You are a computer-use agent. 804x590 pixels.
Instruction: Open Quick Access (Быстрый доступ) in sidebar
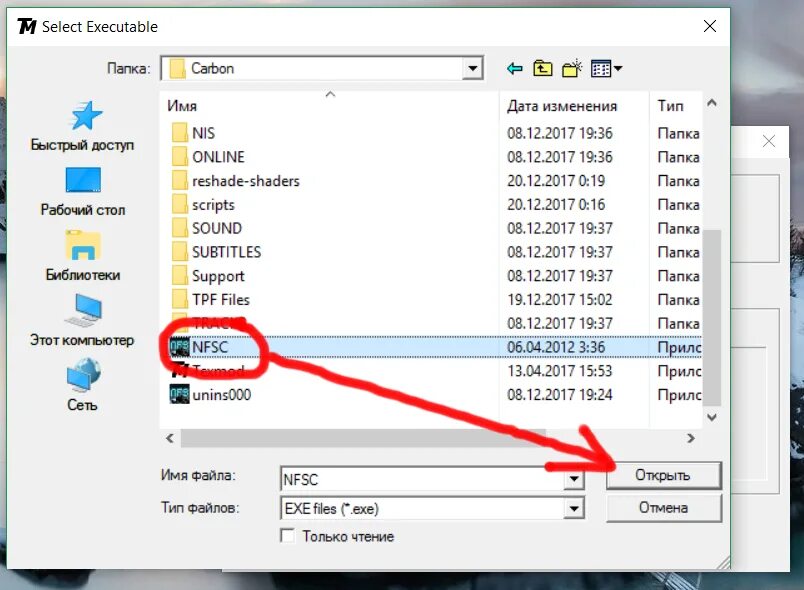[x=83, y=126]
